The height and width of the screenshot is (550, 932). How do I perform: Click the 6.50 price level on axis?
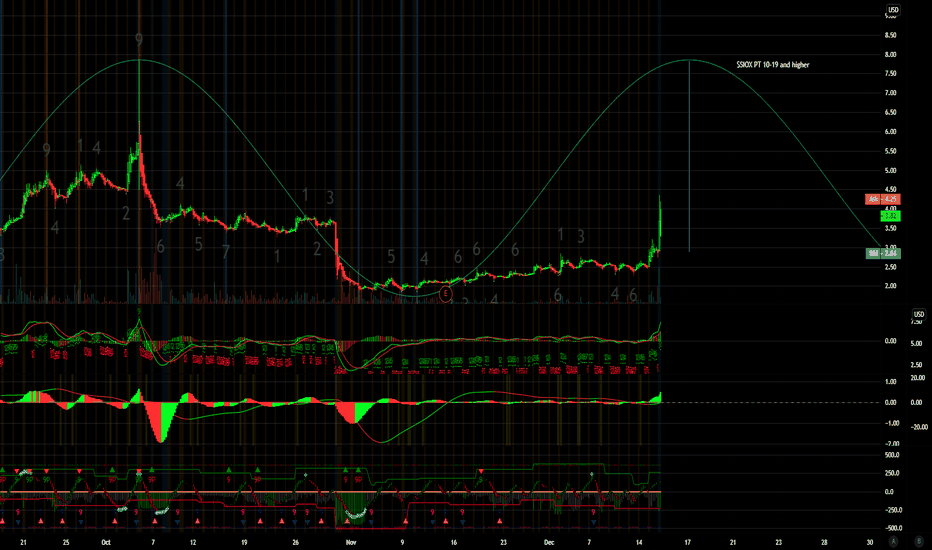click(890, 112)
